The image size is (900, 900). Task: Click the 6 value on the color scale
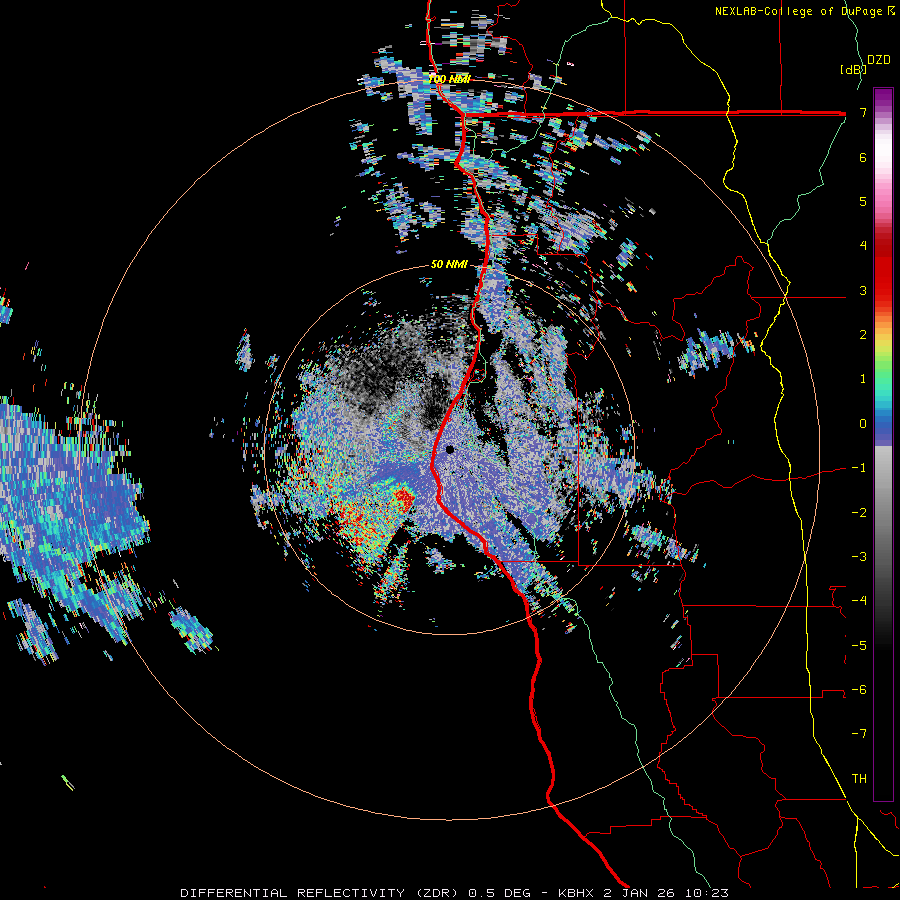(x=863, y=157)
